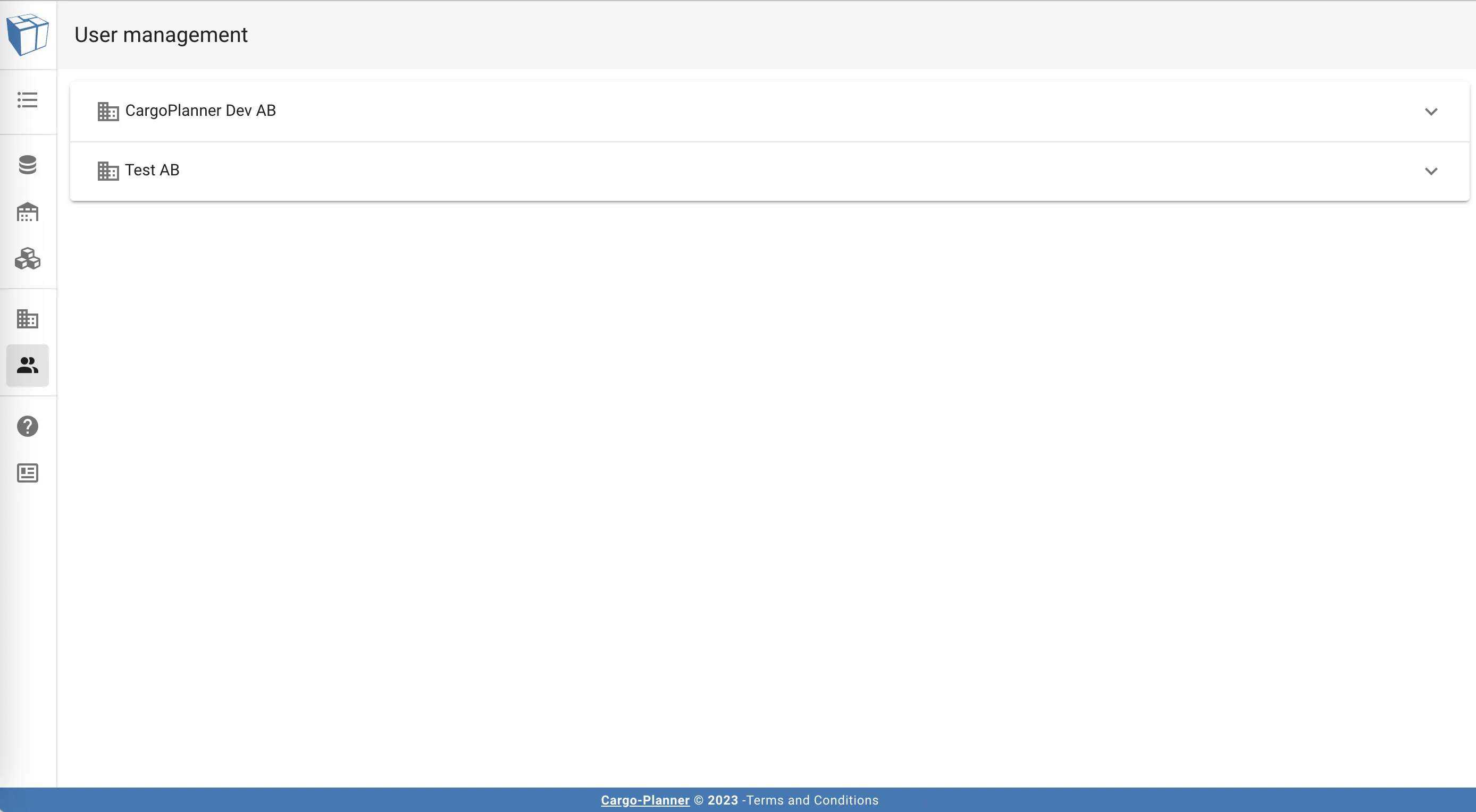Image resolution: width=1476 pixels, height=812 pixels.
Task: Click the Test AB row name
Action: [x=152, y=170]
